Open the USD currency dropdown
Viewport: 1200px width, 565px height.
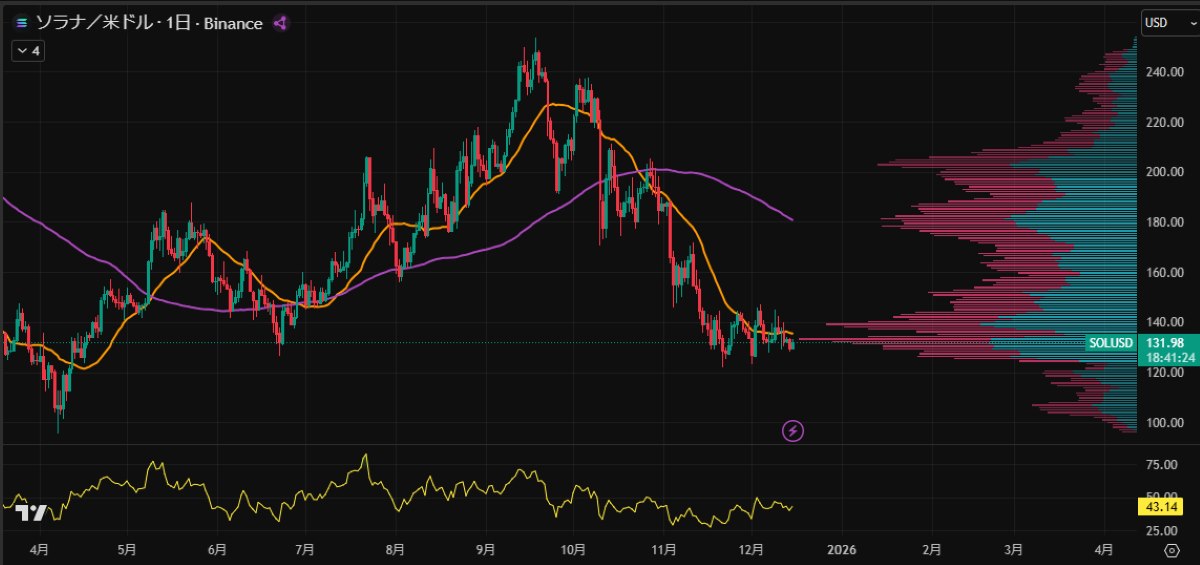(x=1171, y=22)
